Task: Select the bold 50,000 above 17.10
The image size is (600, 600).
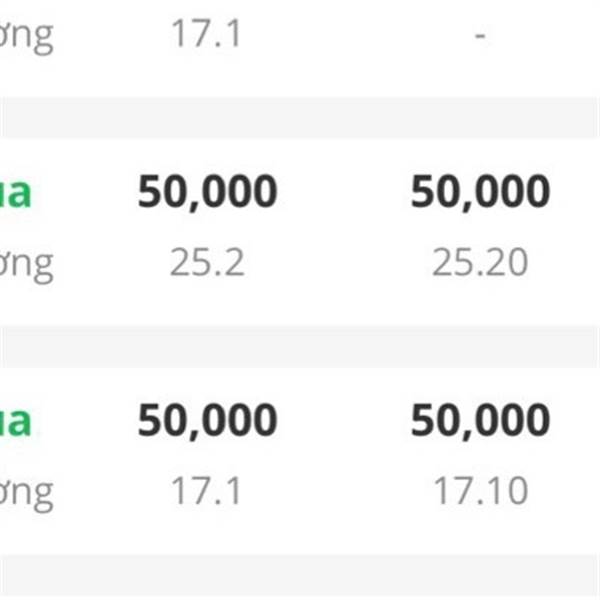Action: [x=480, y=421]
